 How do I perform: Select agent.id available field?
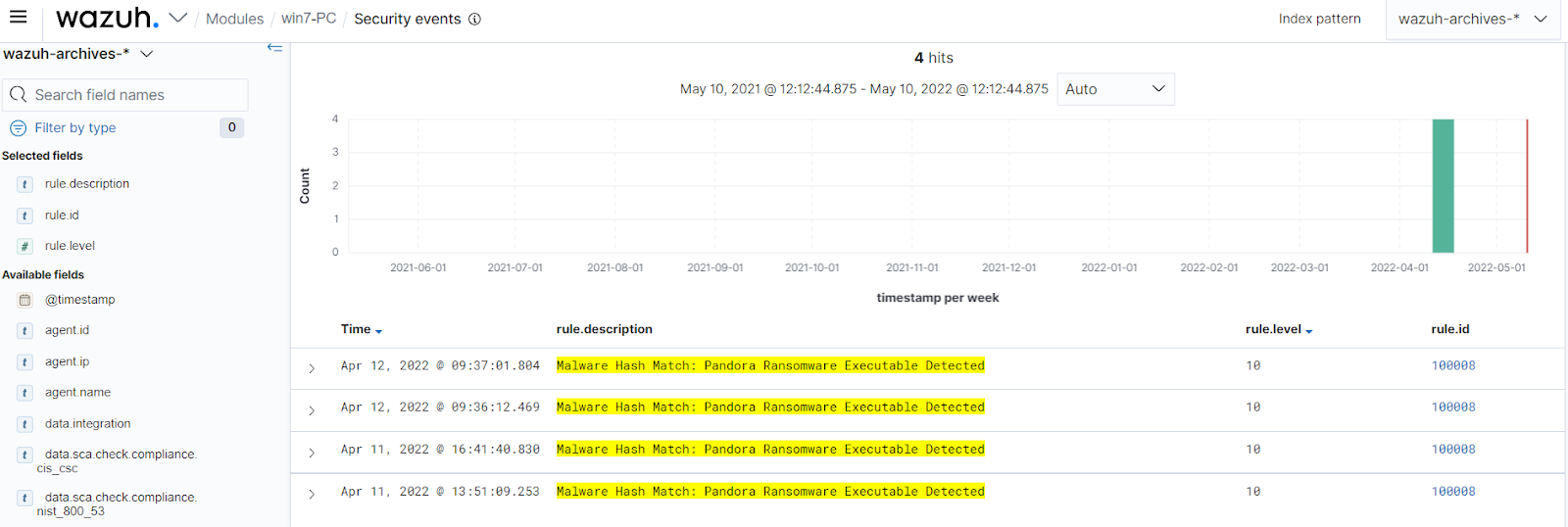(x=67, y=330)
